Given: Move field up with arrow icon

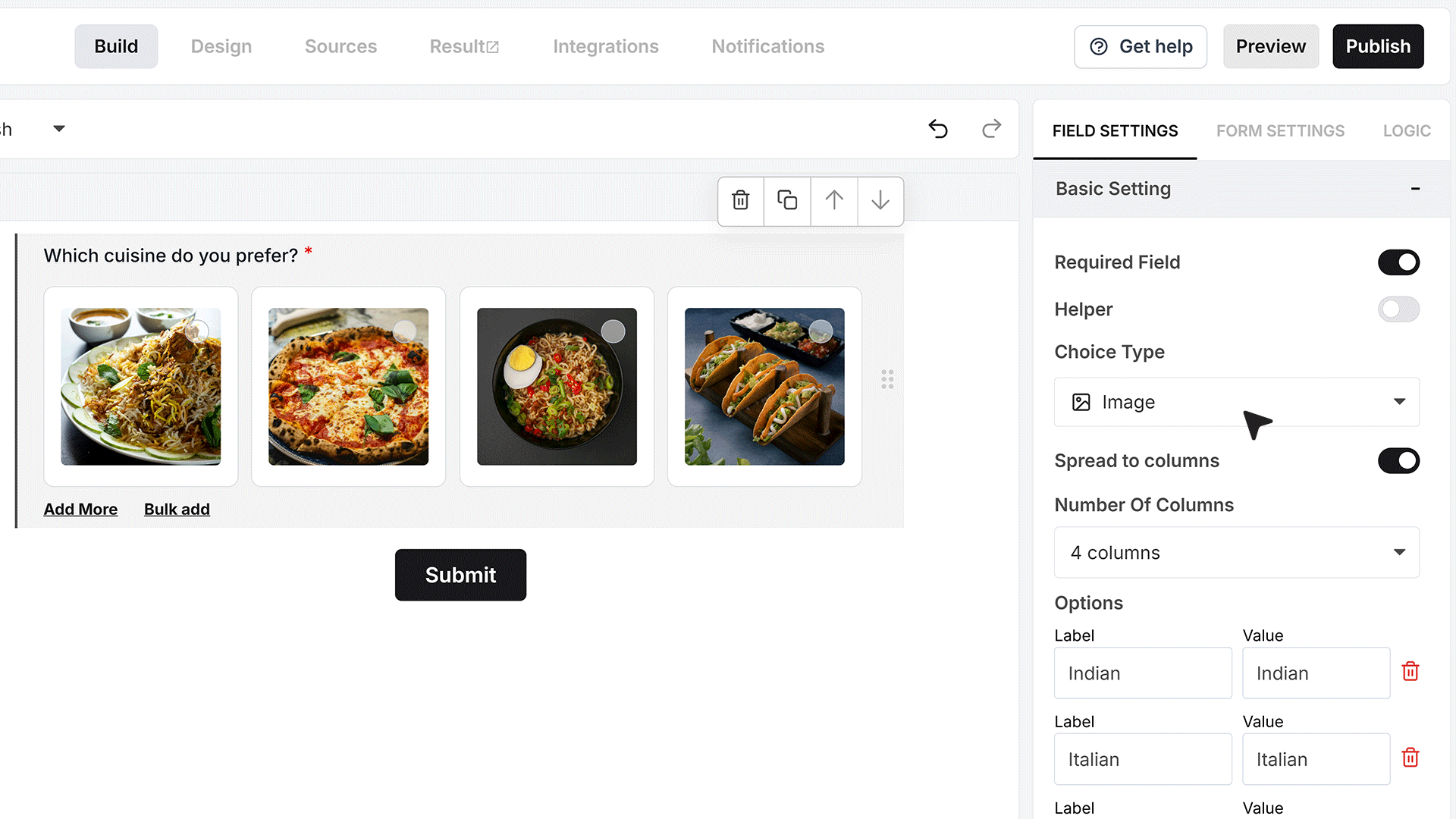Looking at the screenshot, I should (x=834, y=201).
